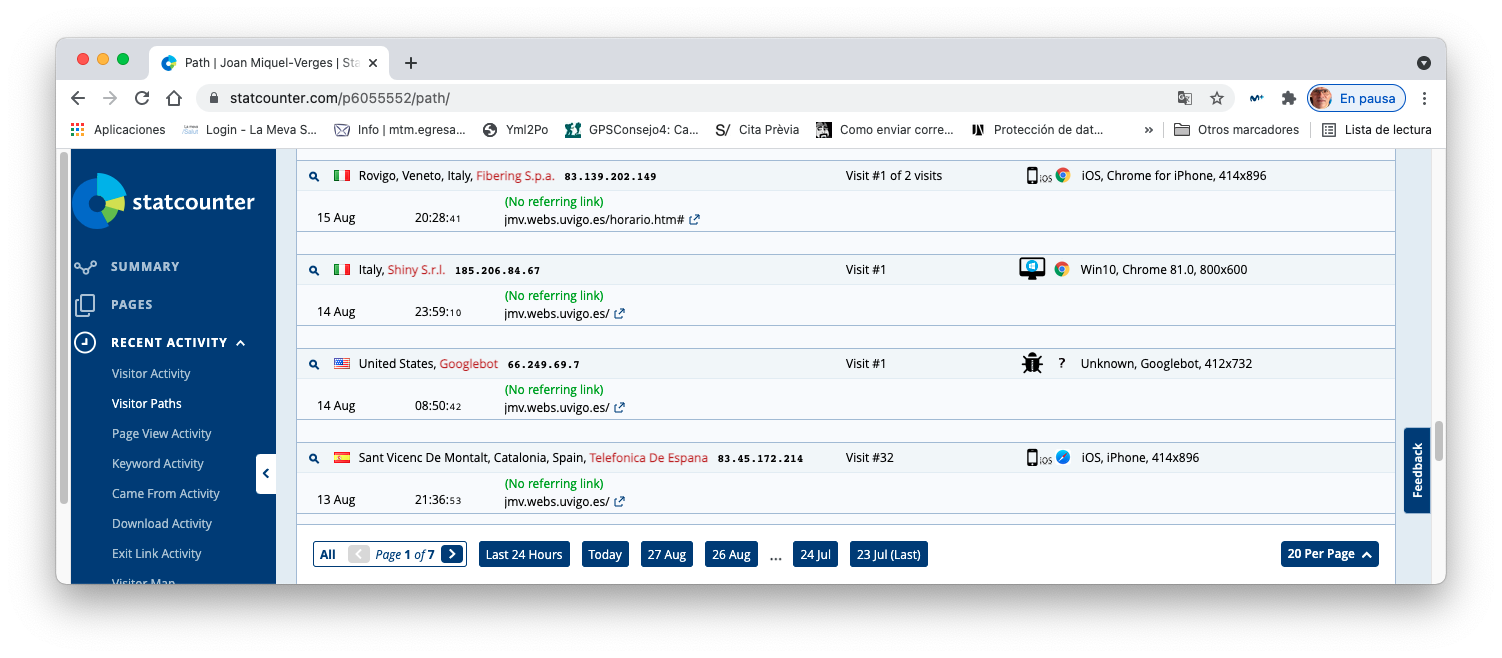
Task: Open the Feedback side tab
Action: tap(1417, 470)
